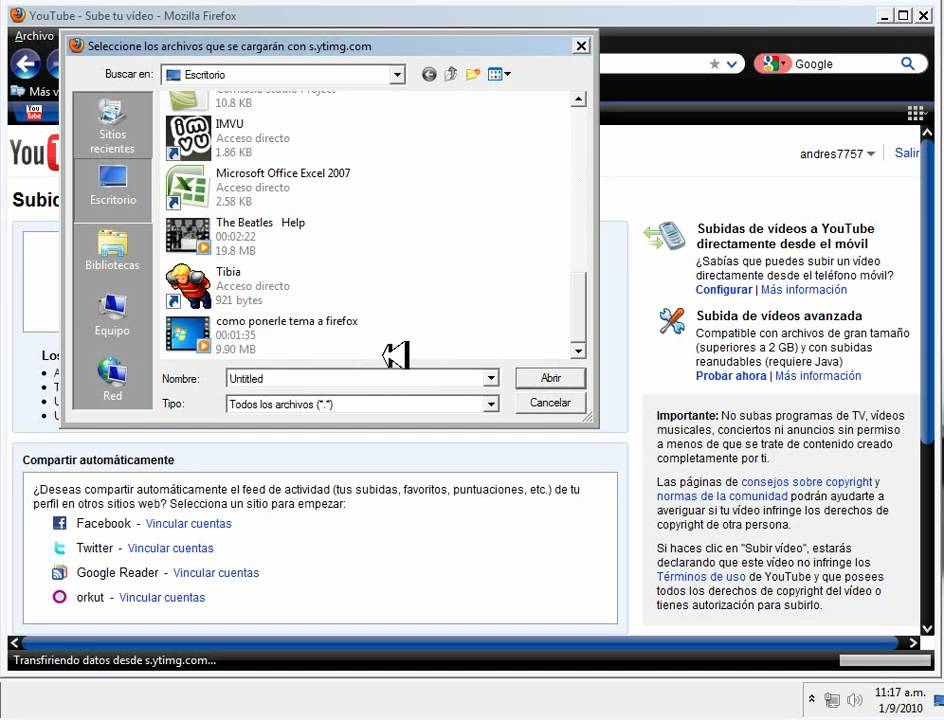Open Más información under mobile uploads
This screenshot has height=720, width=944.
coord(804,290)
